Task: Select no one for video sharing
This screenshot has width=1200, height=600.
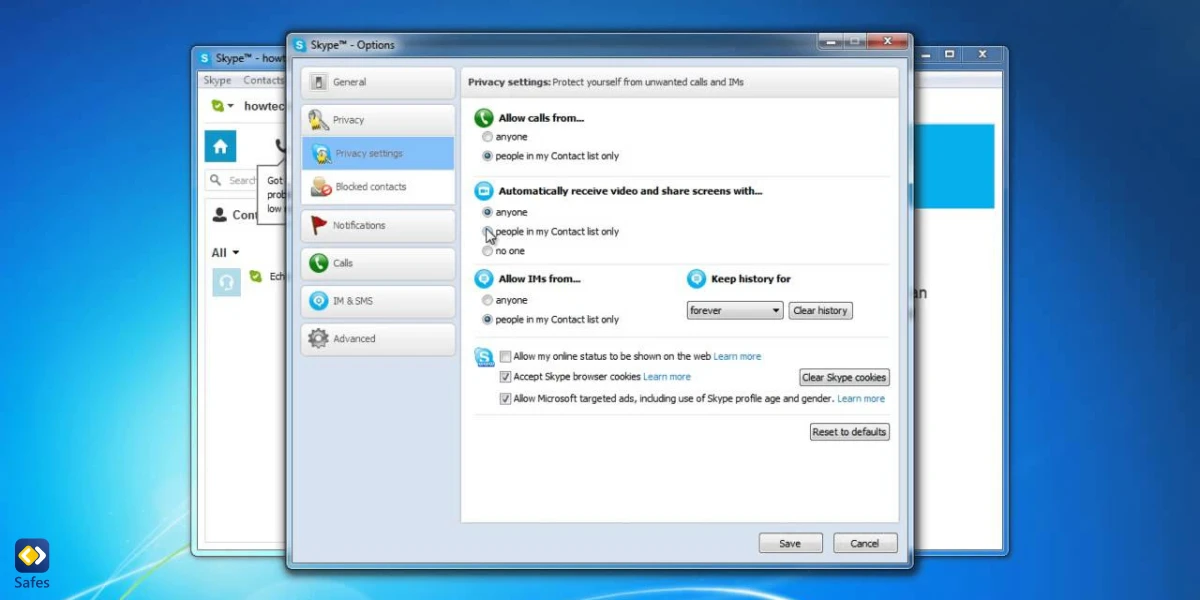Action: (x=487, y=251)
